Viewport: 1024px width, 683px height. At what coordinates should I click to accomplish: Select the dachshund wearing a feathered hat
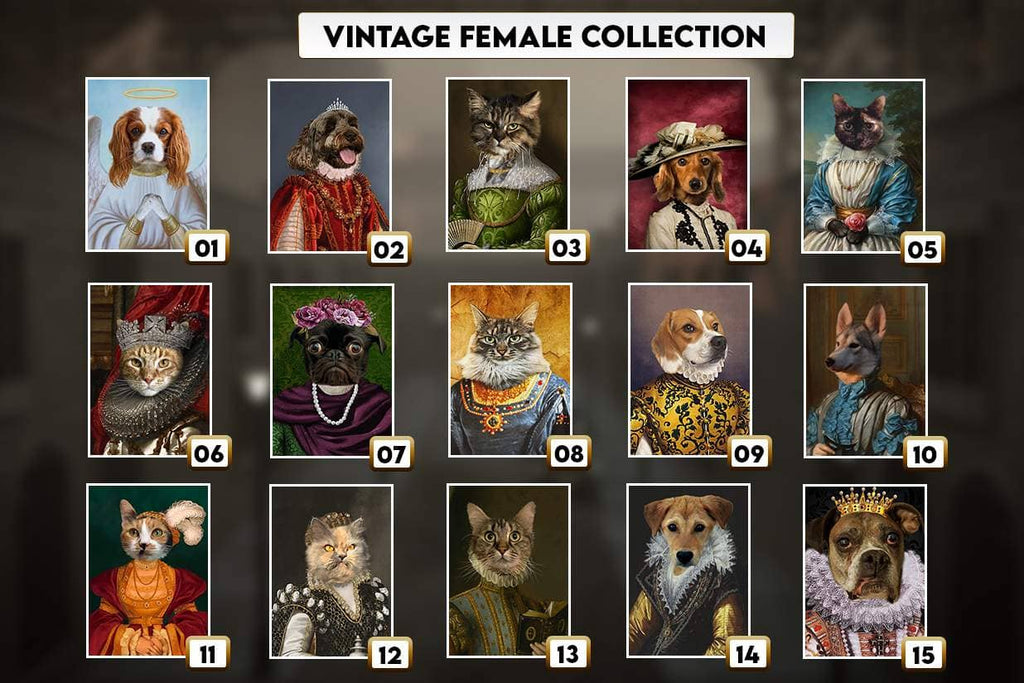687,165
